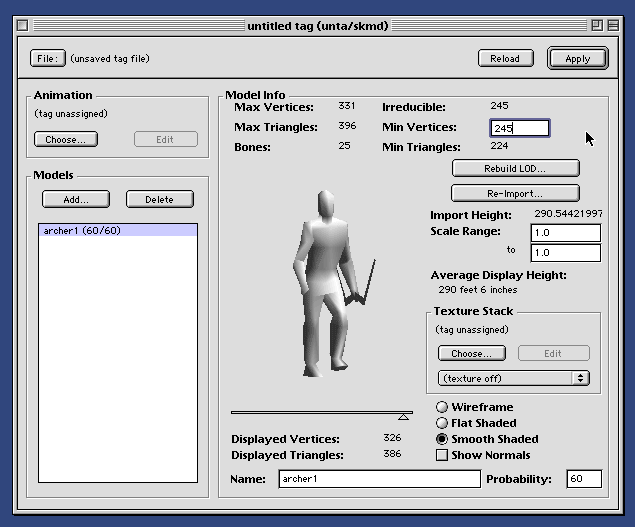
Task: Select Wireframe display mode
Action: [x=442, y=408]
